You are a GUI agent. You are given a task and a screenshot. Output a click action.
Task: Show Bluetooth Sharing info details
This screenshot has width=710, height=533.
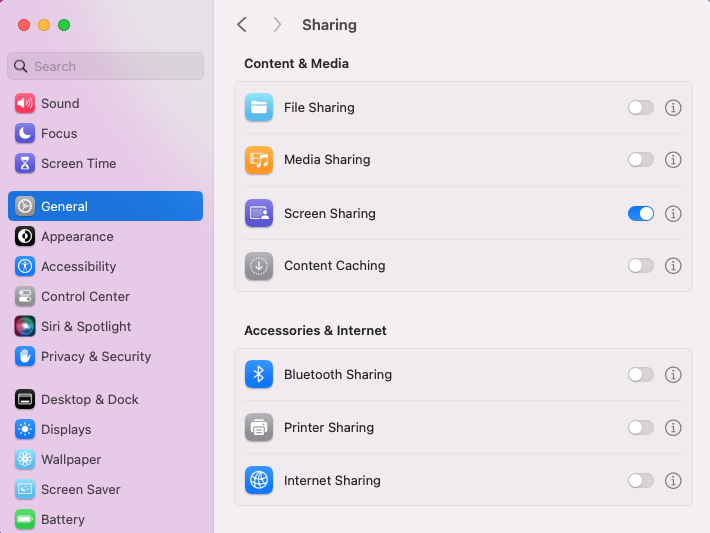coord(673,375)
